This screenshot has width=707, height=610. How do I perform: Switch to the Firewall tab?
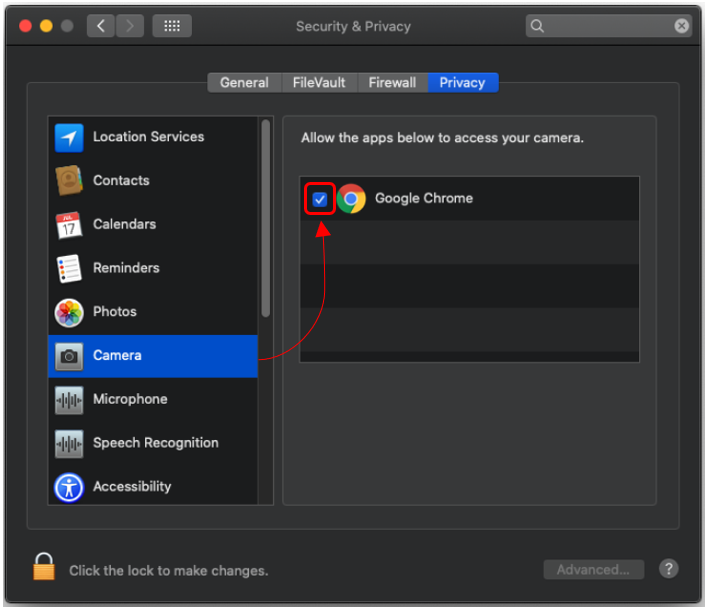coord(394,83)
